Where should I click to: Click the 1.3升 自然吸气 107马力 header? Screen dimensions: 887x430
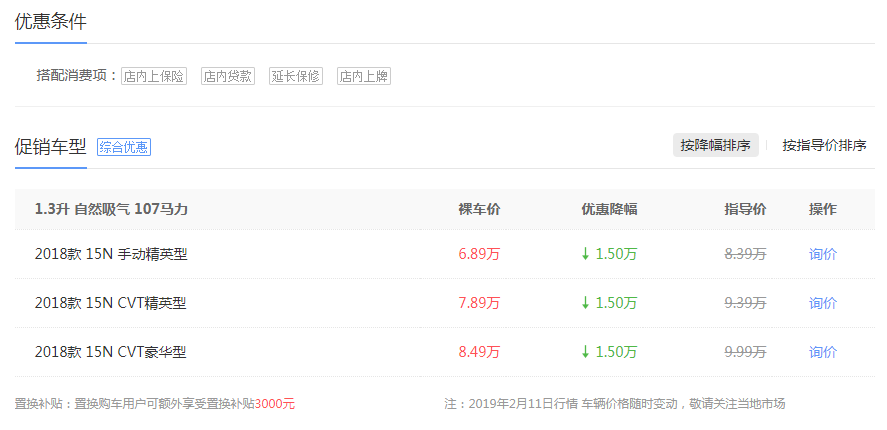[111, 209]
